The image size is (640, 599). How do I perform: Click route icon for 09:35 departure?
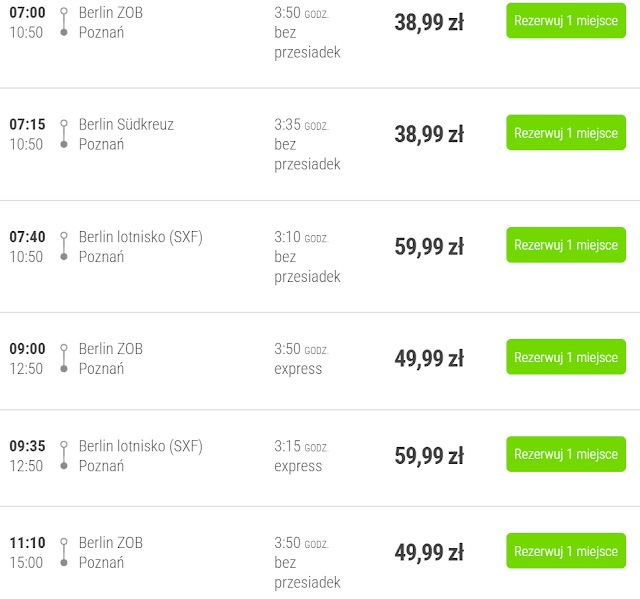coord(64,455)
